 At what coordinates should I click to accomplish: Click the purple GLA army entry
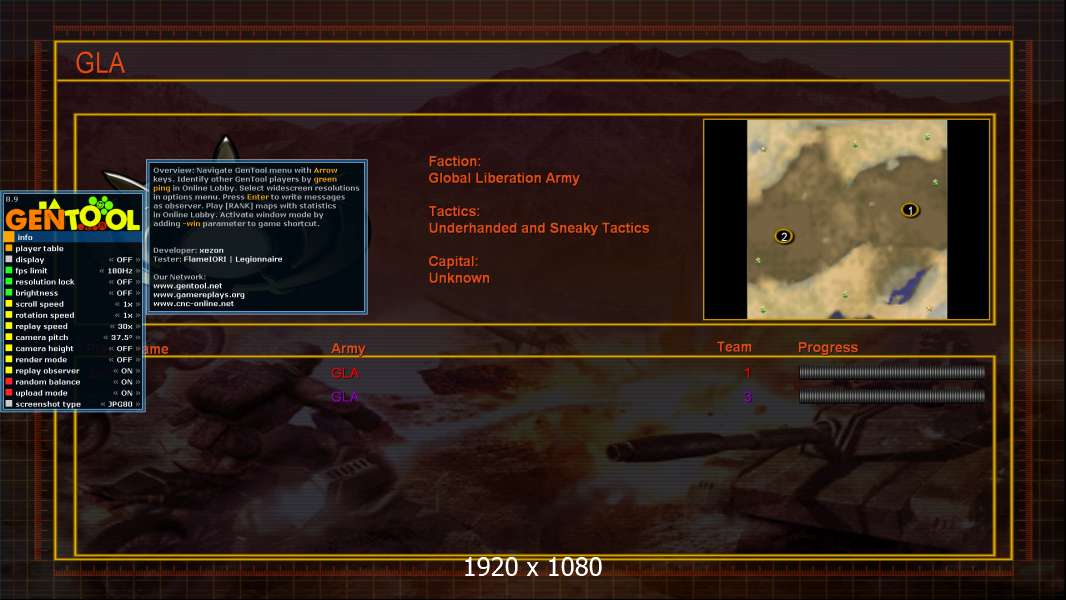tap(345, 397)
